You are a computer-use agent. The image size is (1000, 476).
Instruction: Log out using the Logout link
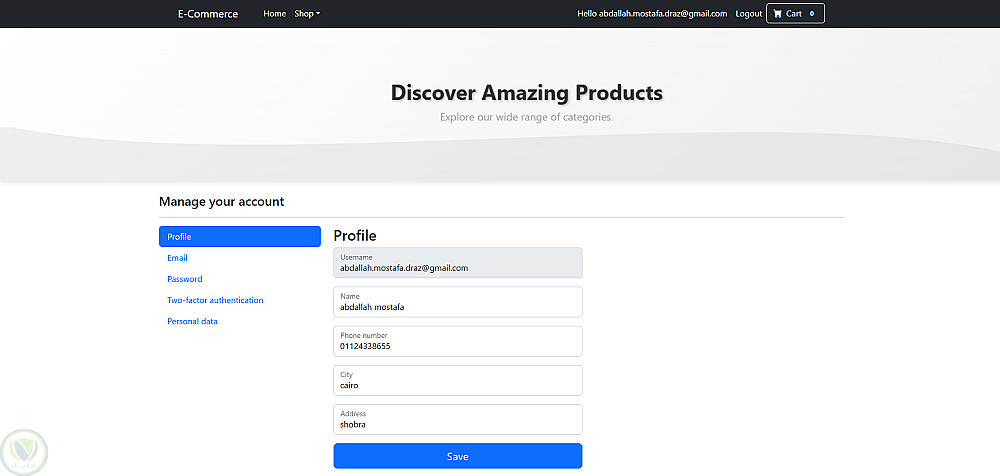pyautogui.click(x=748, y=14)
